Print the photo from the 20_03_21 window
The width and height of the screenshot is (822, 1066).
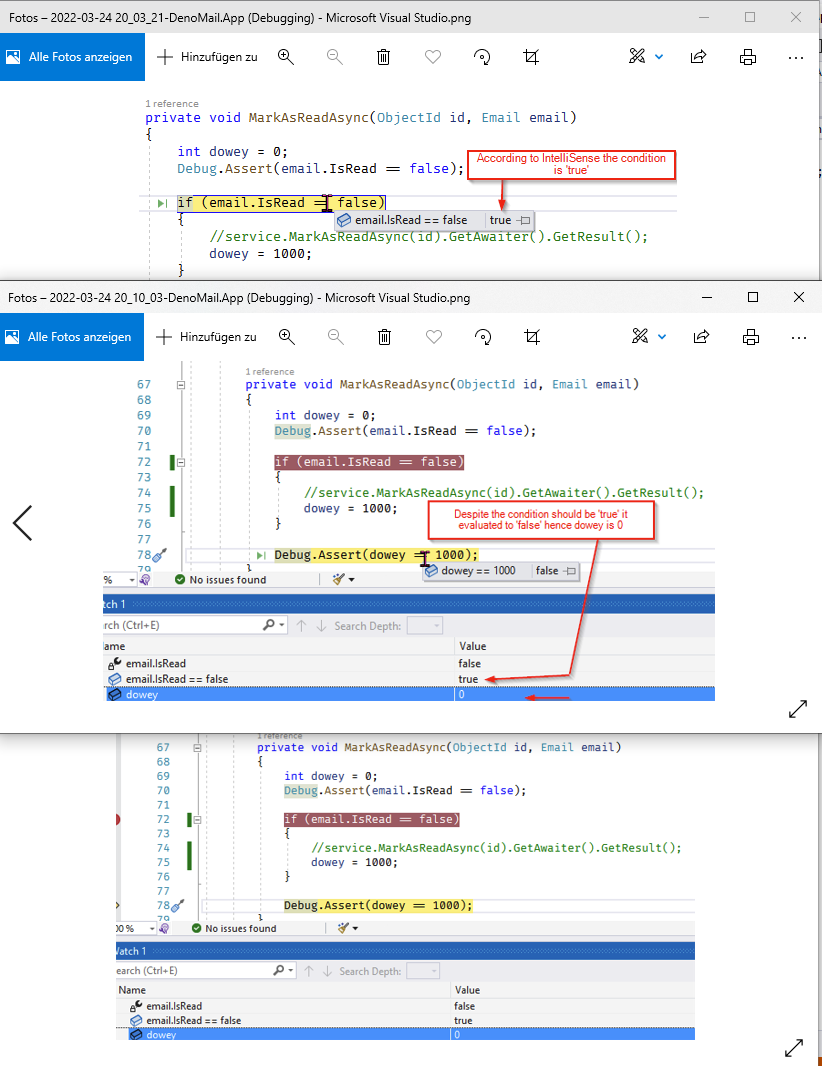(748, 57)
